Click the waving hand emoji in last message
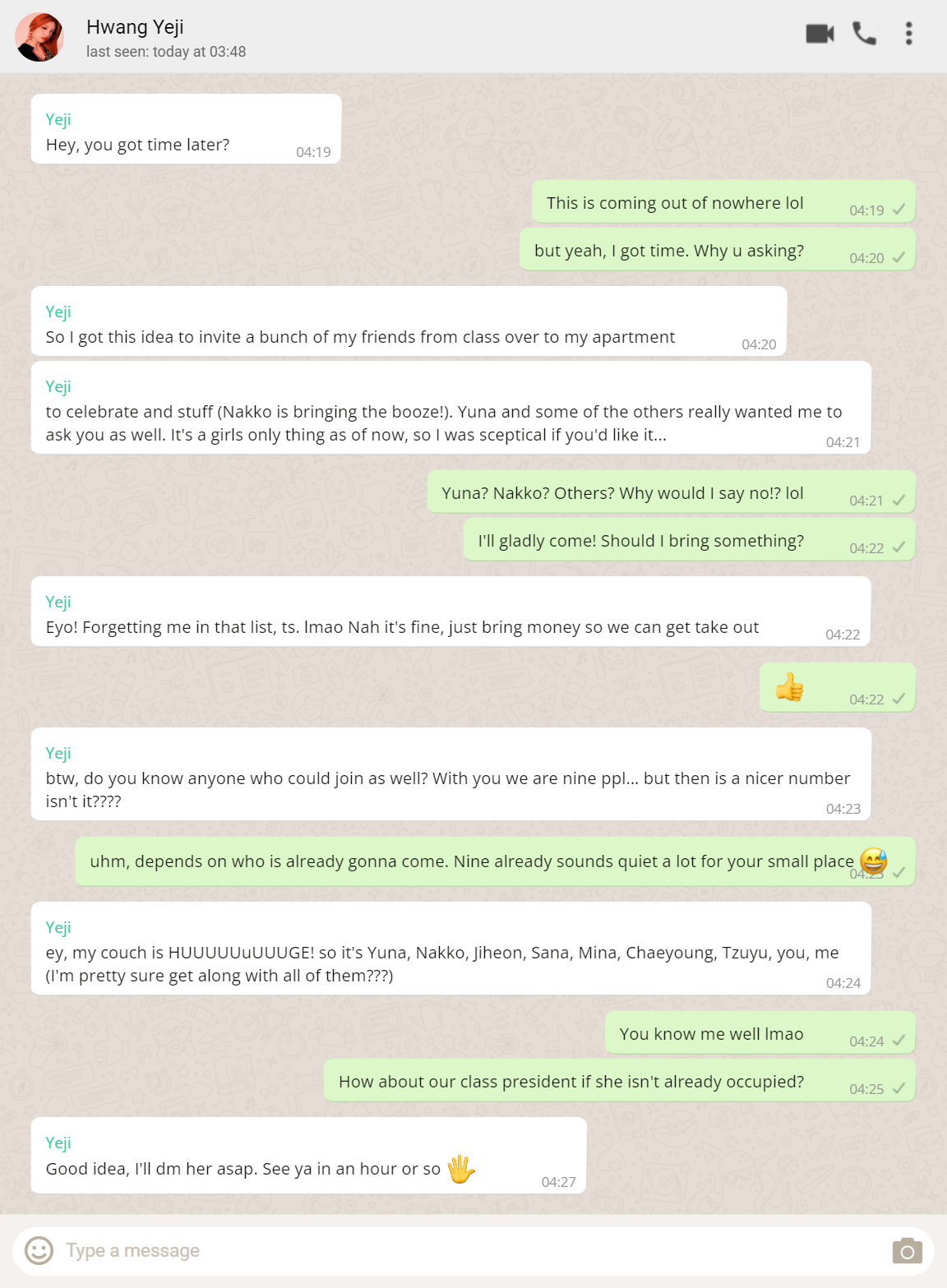The height and width of the screenshot is (1288, 947). 461,1169
